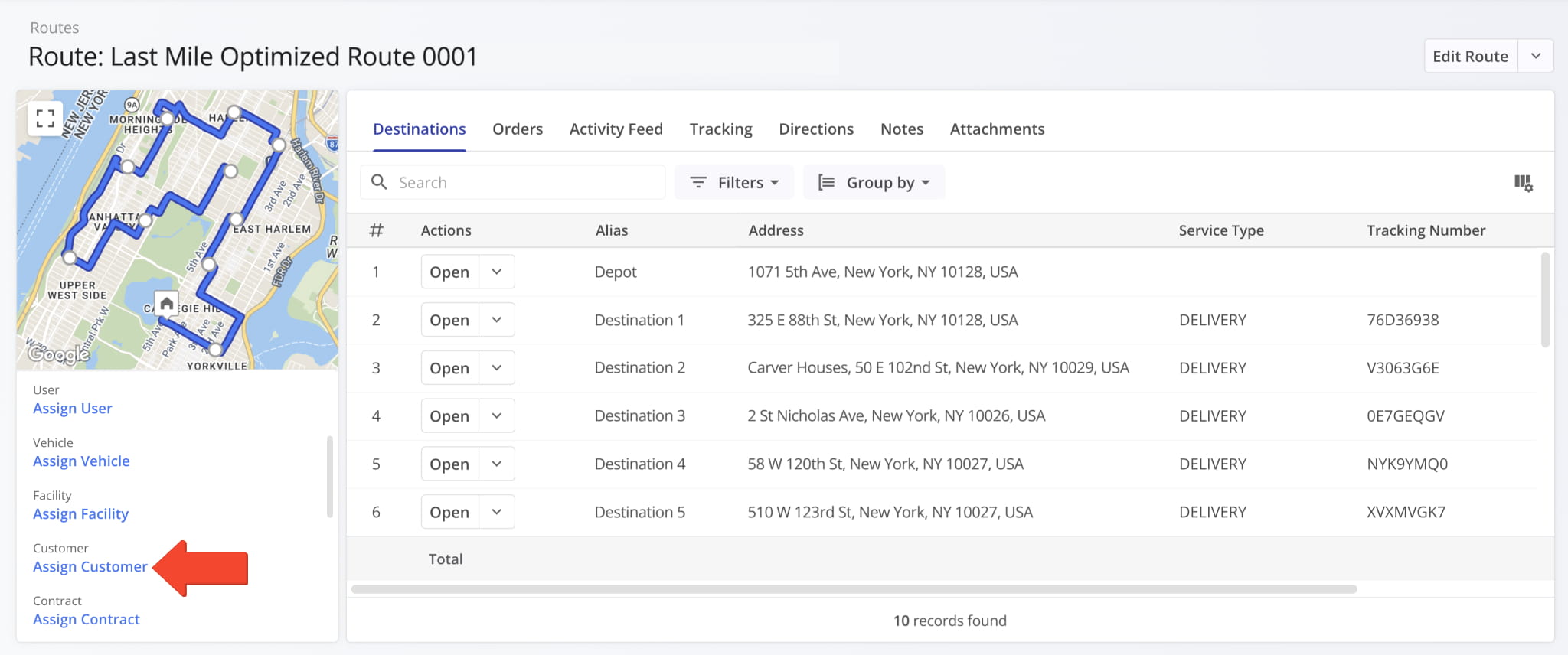Click the Tracking Number column header
This screenshot has width=1568, height=655.
1426,230
